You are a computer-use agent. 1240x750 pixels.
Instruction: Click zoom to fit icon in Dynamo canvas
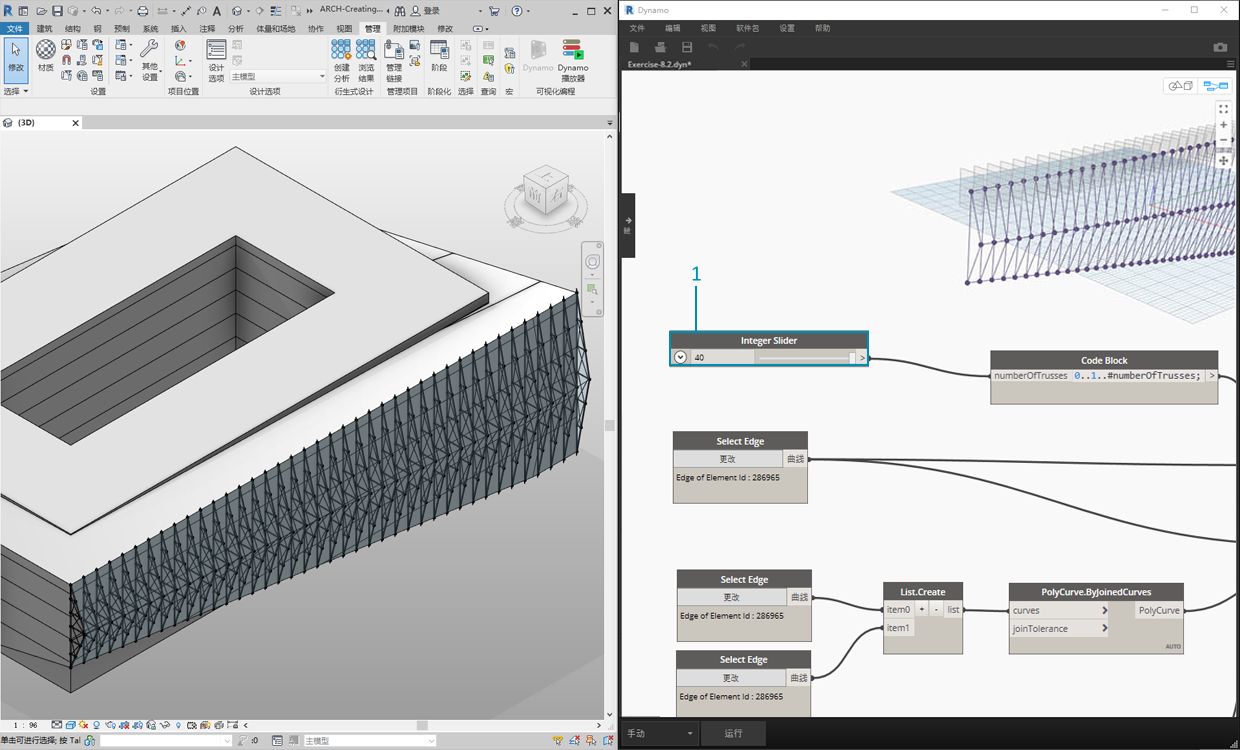1223,109
